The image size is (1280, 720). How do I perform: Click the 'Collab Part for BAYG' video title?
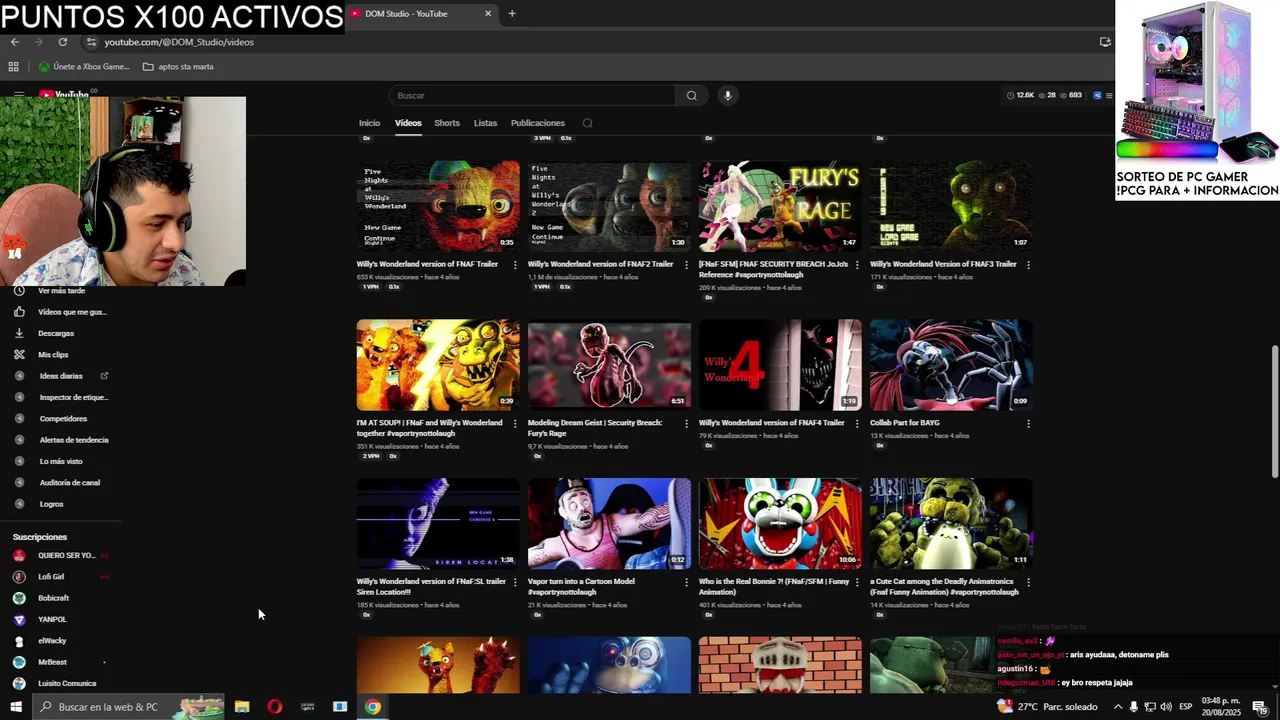[x=905, y=423]
